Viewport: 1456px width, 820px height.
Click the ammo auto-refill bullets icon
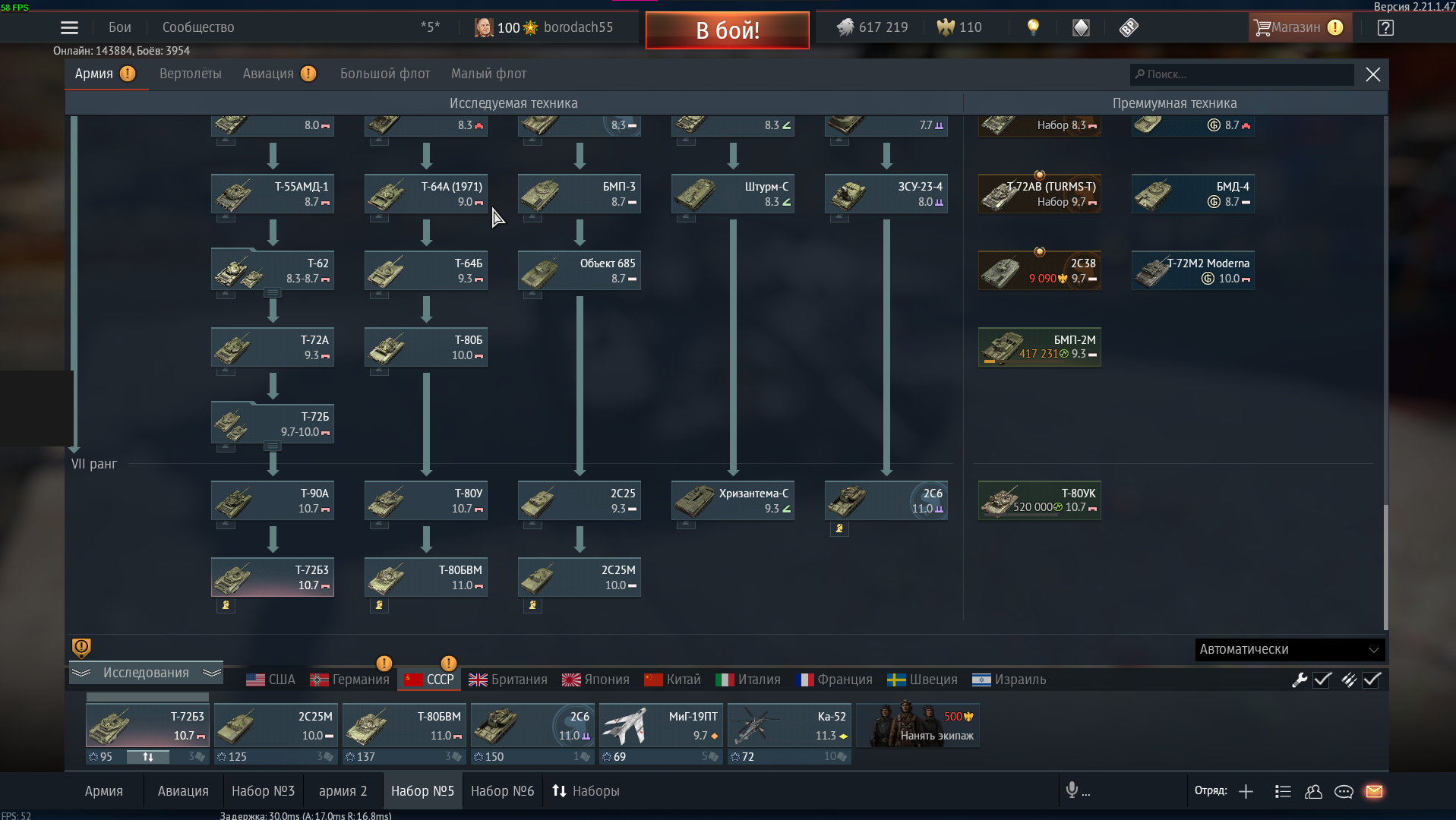1348,680
